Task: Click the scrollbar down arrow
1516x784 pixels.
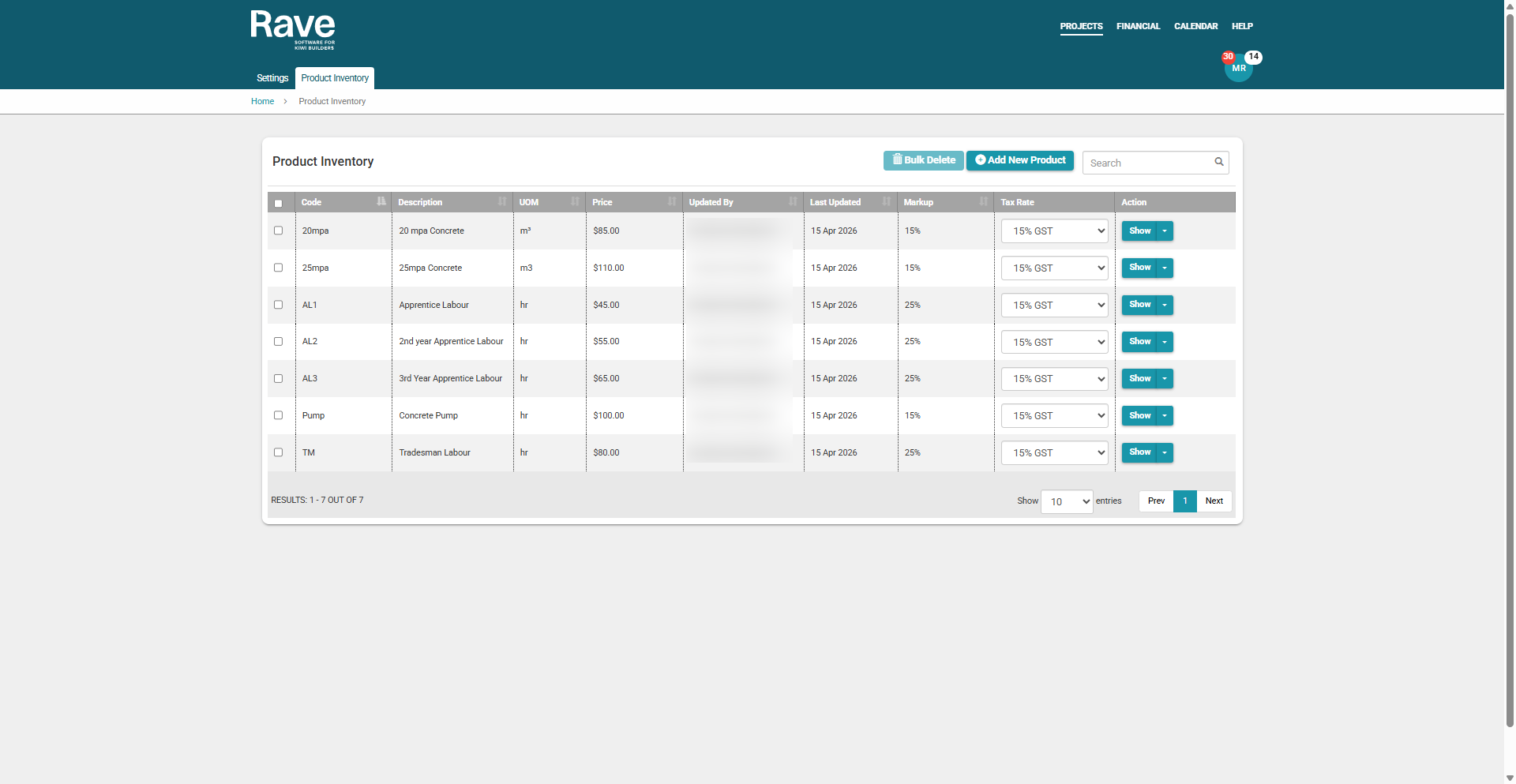Action: click(x=1510, y=778)
